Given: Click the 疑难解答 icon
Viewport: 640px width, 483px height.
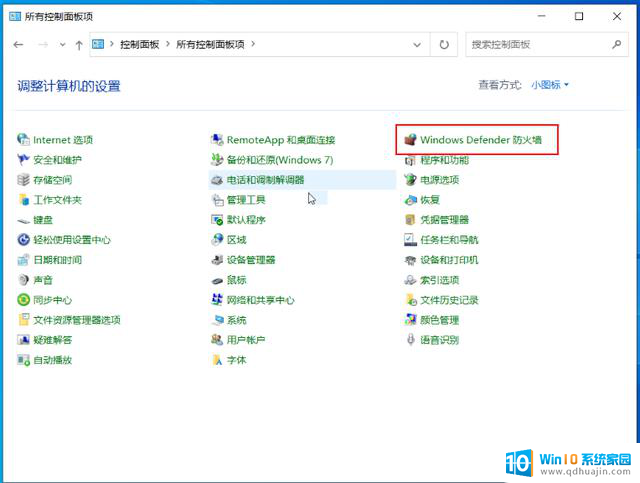Looking at the screenshot, I should (23, 340).
